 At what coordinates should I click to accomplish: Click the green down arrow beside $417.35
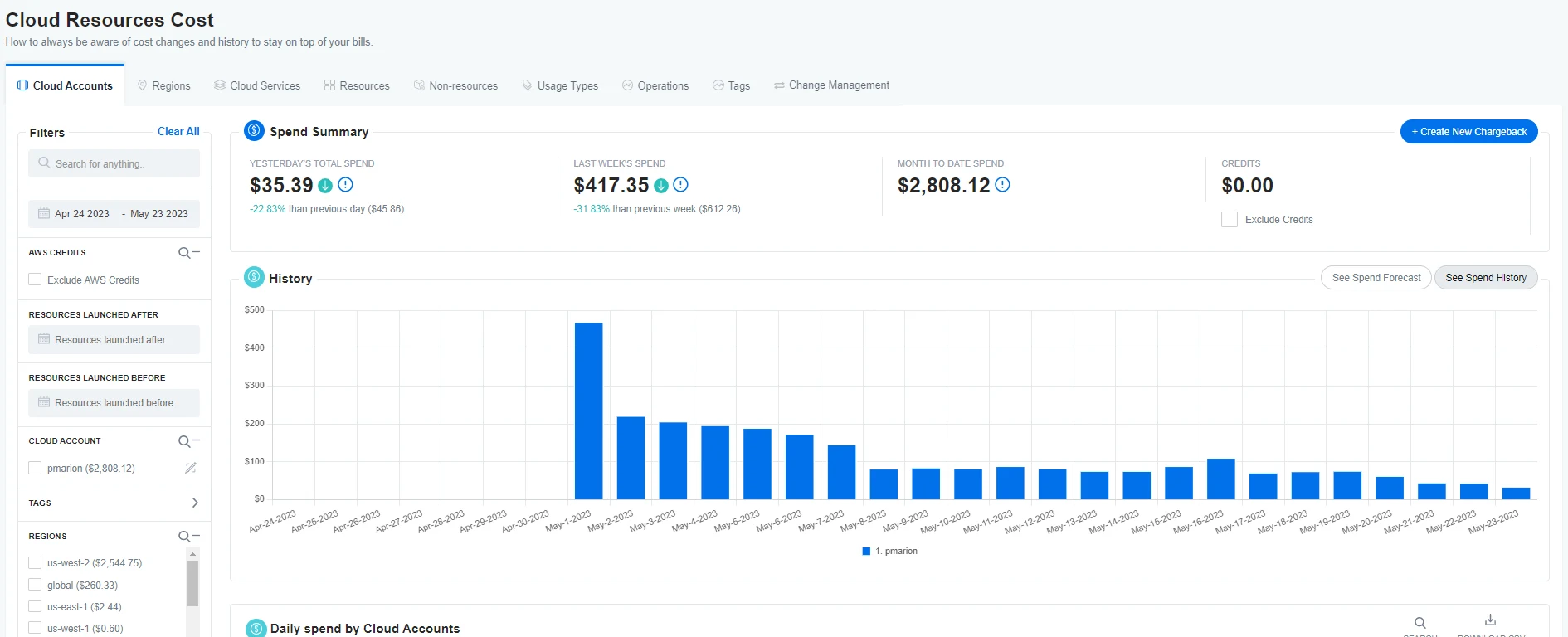pyautogui.click(x=661, y=186)
